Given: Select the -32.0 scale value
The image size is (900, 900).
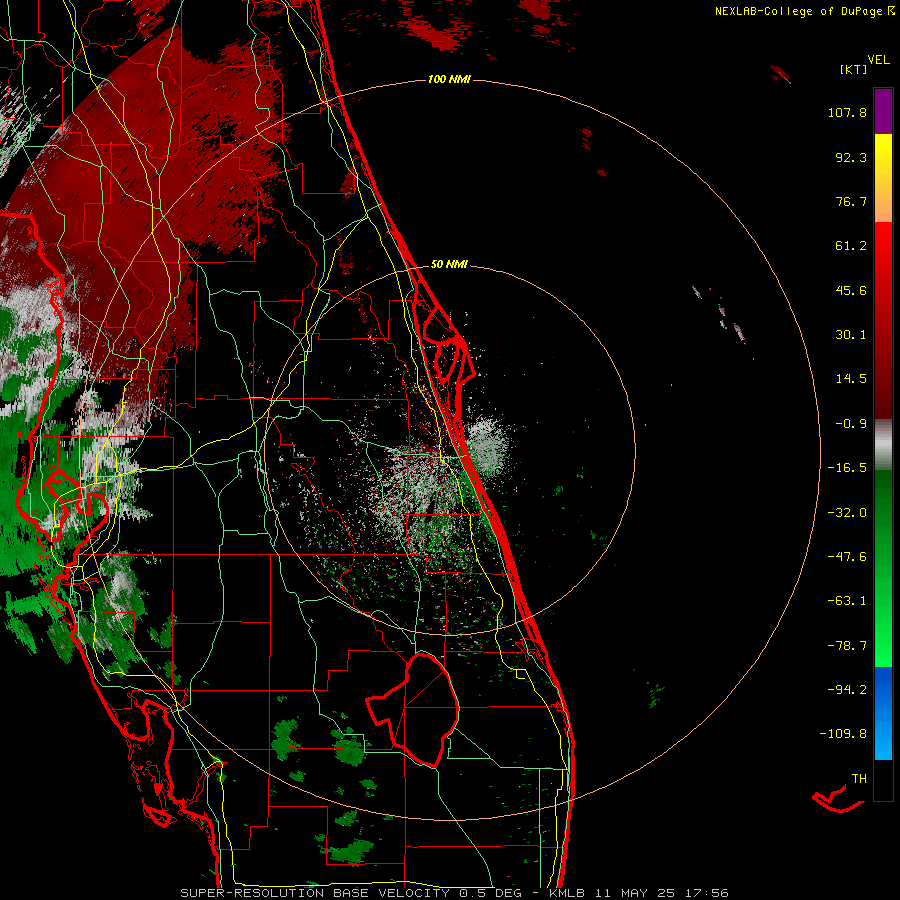Looking at the screenshot, I should pyautogui.click(x=847, y=513).
